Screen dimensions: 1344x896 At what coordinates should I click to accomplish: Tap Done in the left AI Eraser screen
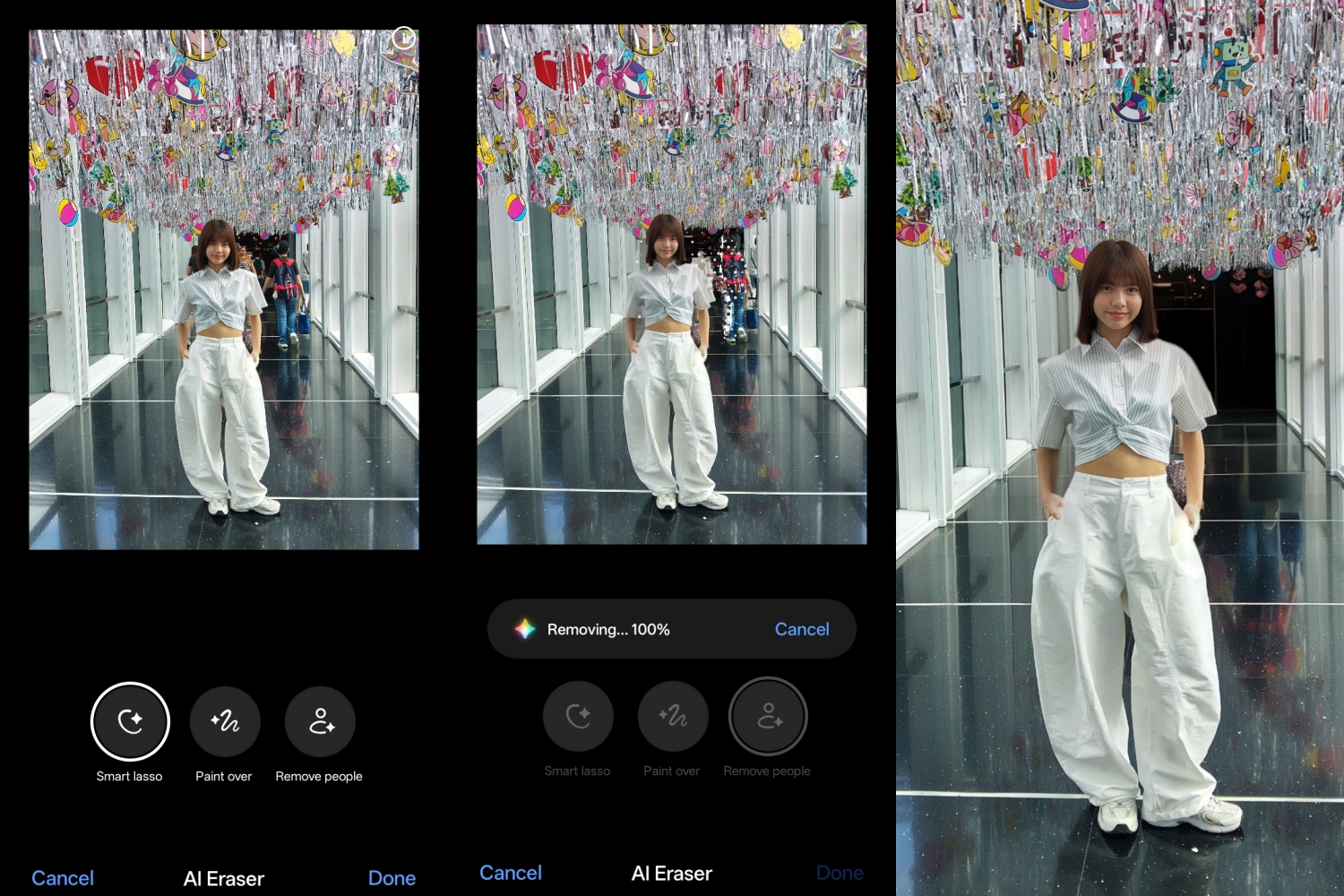392,878
